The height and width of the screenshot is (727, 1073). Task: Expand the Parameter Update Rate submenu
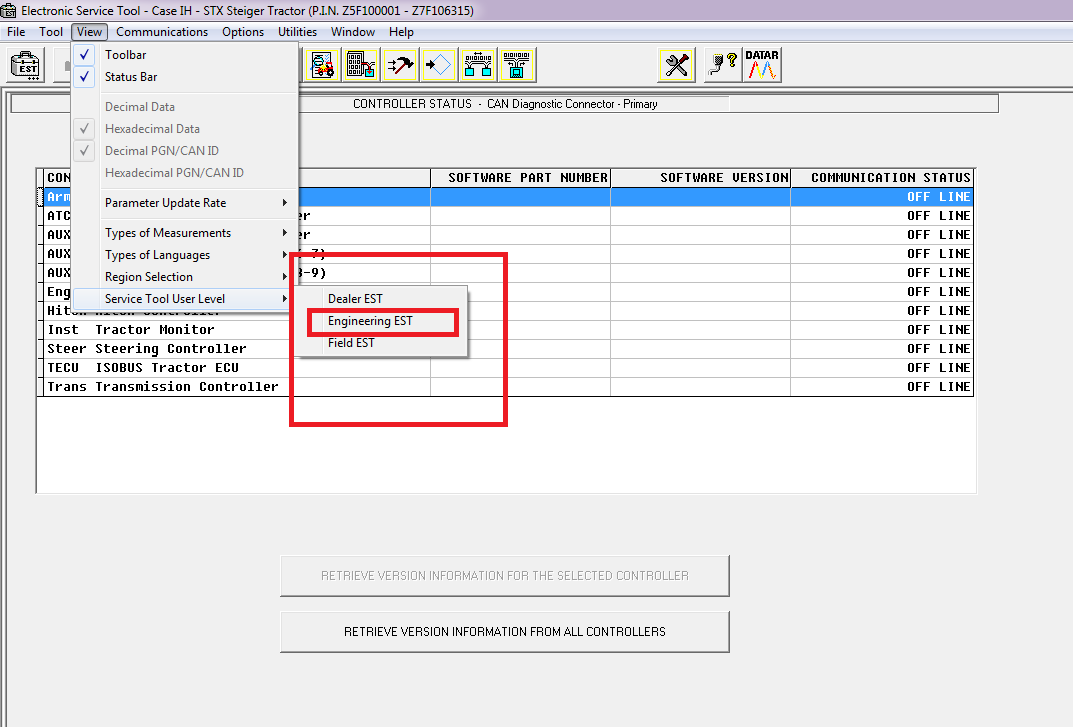pos(185,203)
